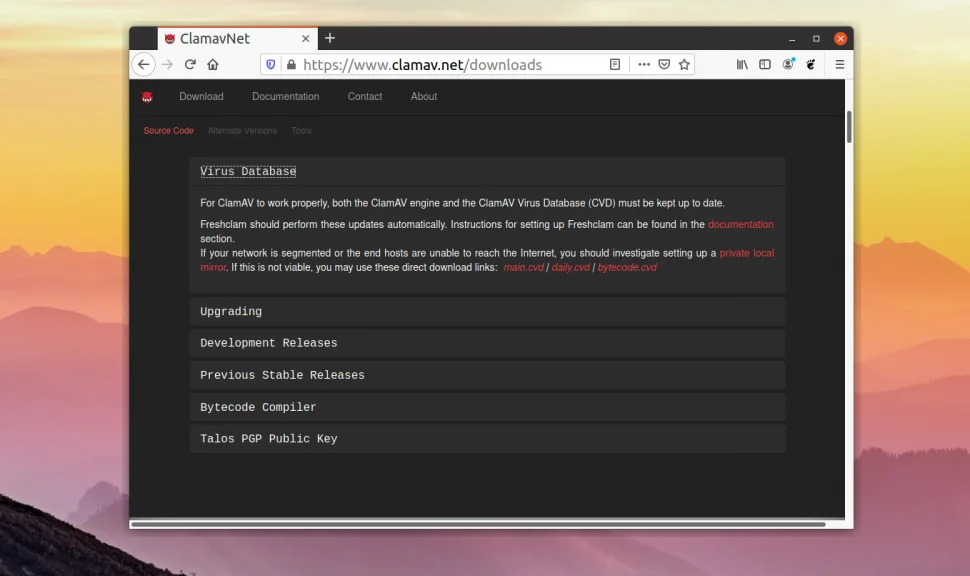Show site security padlock info
This screenshot has height=576, width=970.
pyautogui.click(x=291, y=64)
